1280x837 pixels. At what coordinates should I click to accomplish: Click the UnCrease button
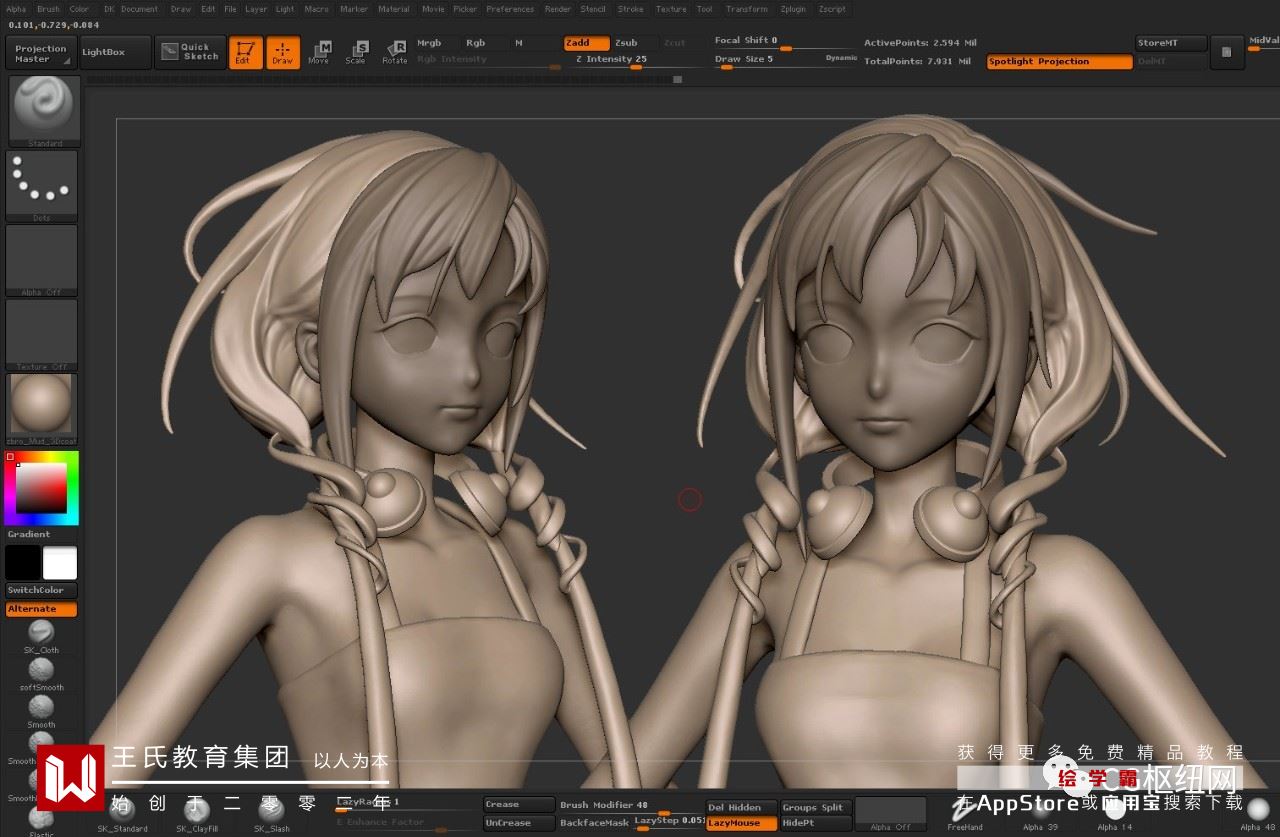[x=519, y=823]
